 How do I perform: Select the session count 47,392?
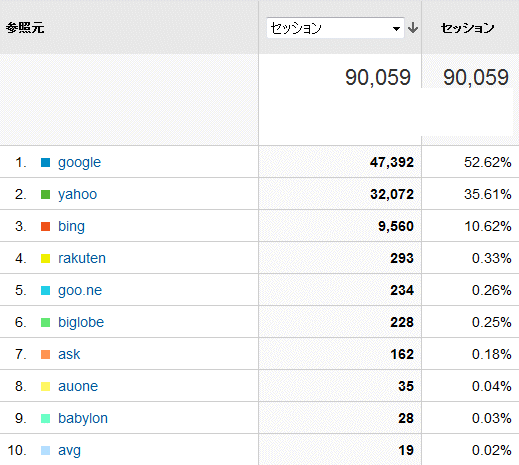tap(392, 163)
